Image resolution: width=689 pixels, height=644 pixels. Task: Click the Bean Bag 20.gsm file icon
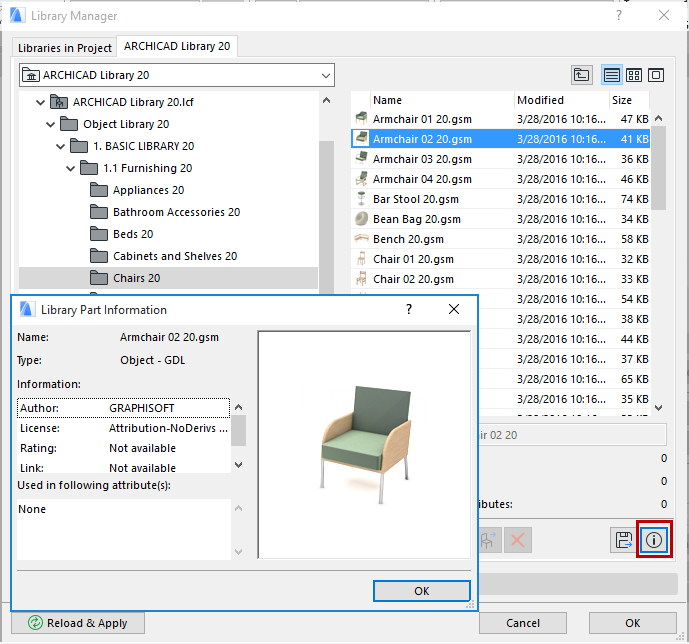point(361,219)
